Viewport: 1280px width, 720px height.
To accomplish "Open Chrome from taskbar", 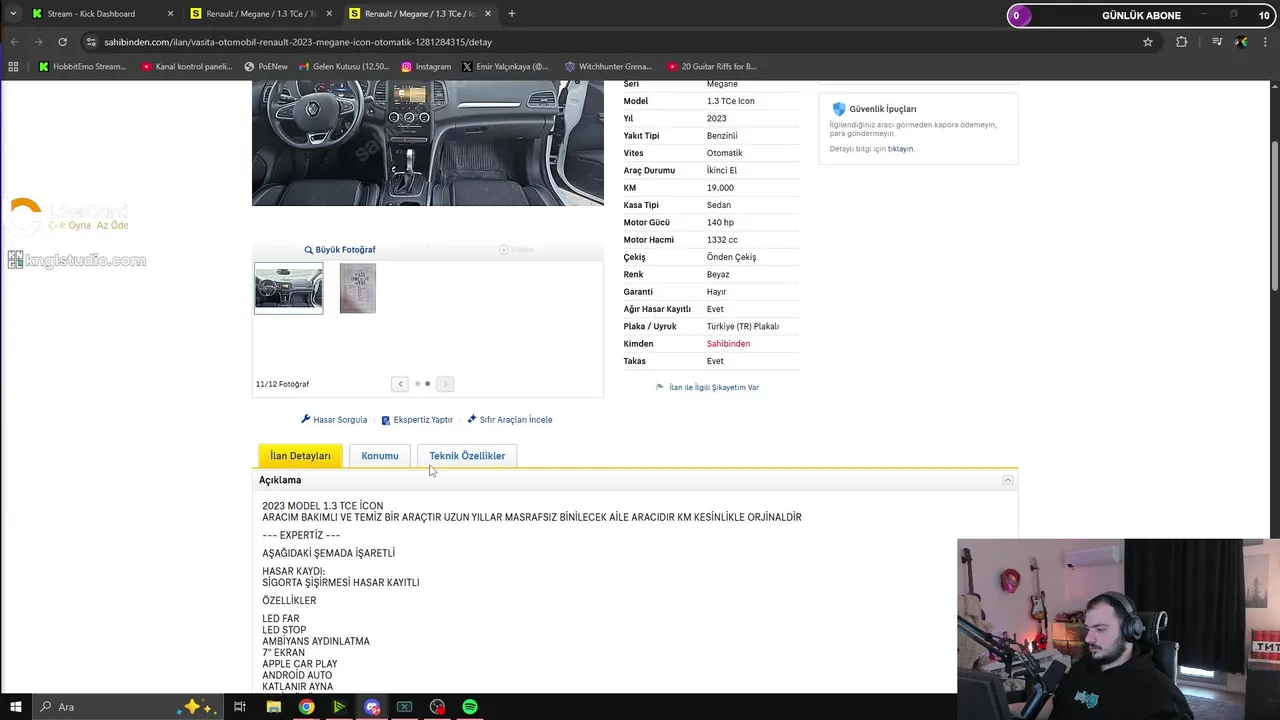I will click(x=306, y=707).
